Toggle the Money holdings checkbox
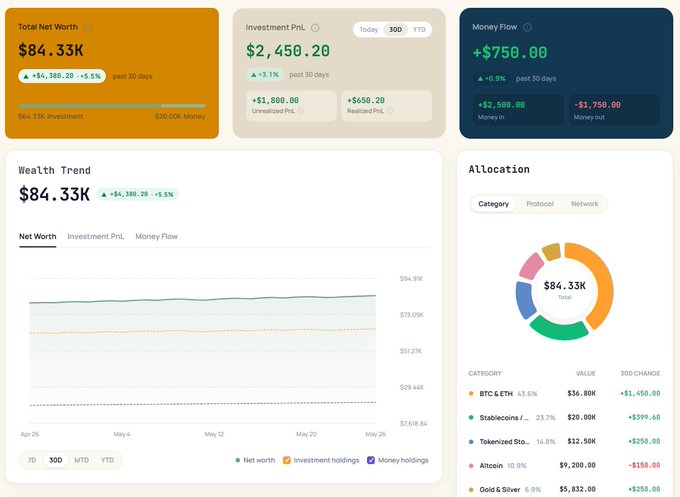 coord(371,460)
